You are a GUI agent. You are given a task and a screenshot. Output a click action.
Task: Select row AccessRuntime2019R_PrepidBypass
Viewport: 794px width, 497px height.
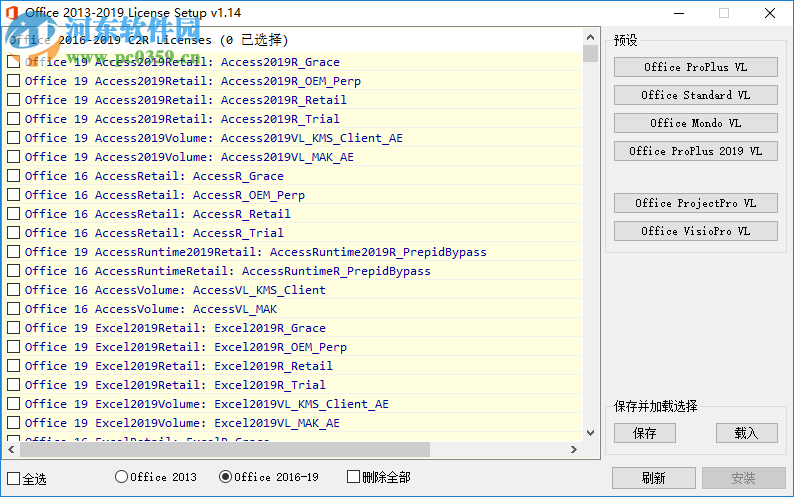[293, 252]
